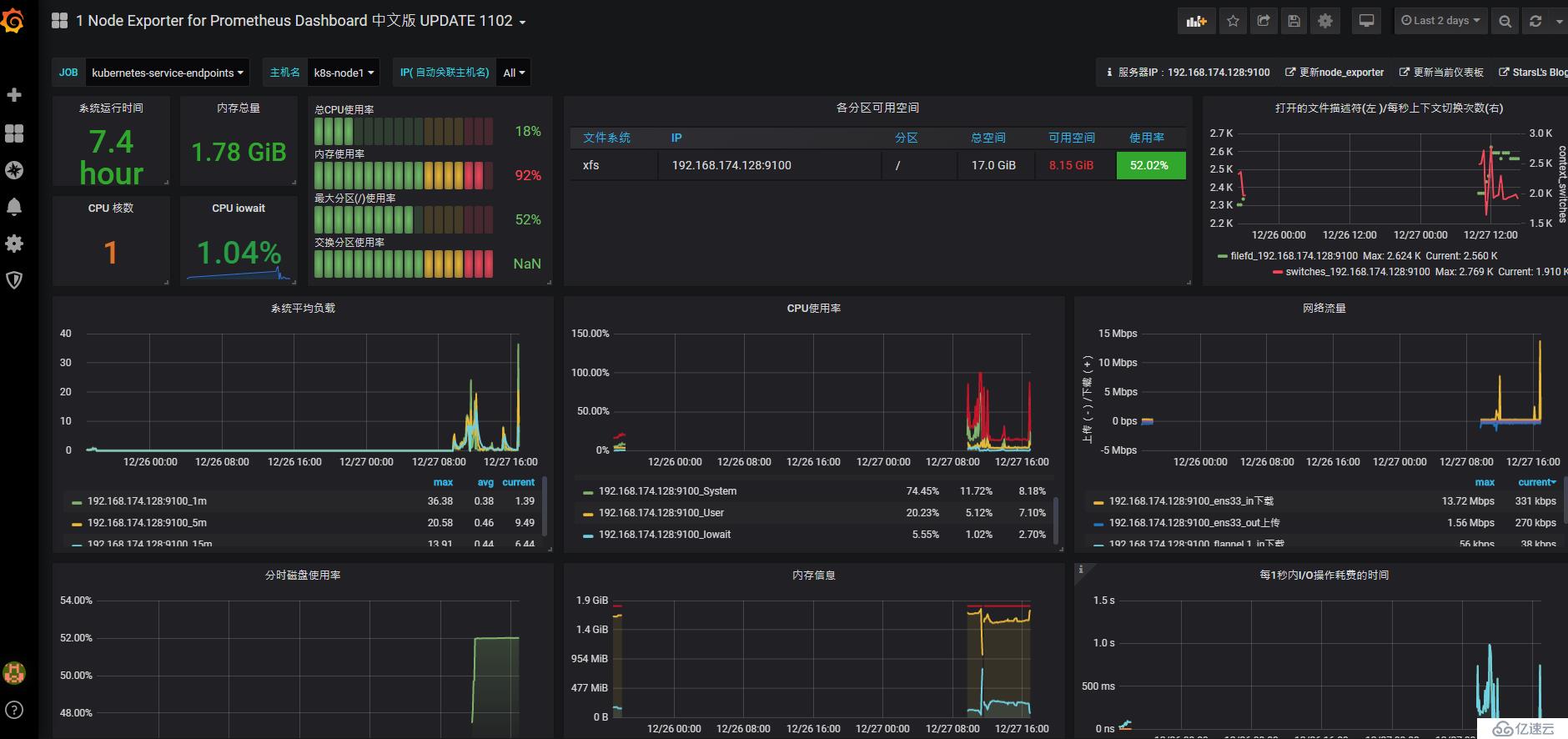Click the CPU legend scrollbar
This screenshot has width=1568, height=739.
coord(1056,520)
